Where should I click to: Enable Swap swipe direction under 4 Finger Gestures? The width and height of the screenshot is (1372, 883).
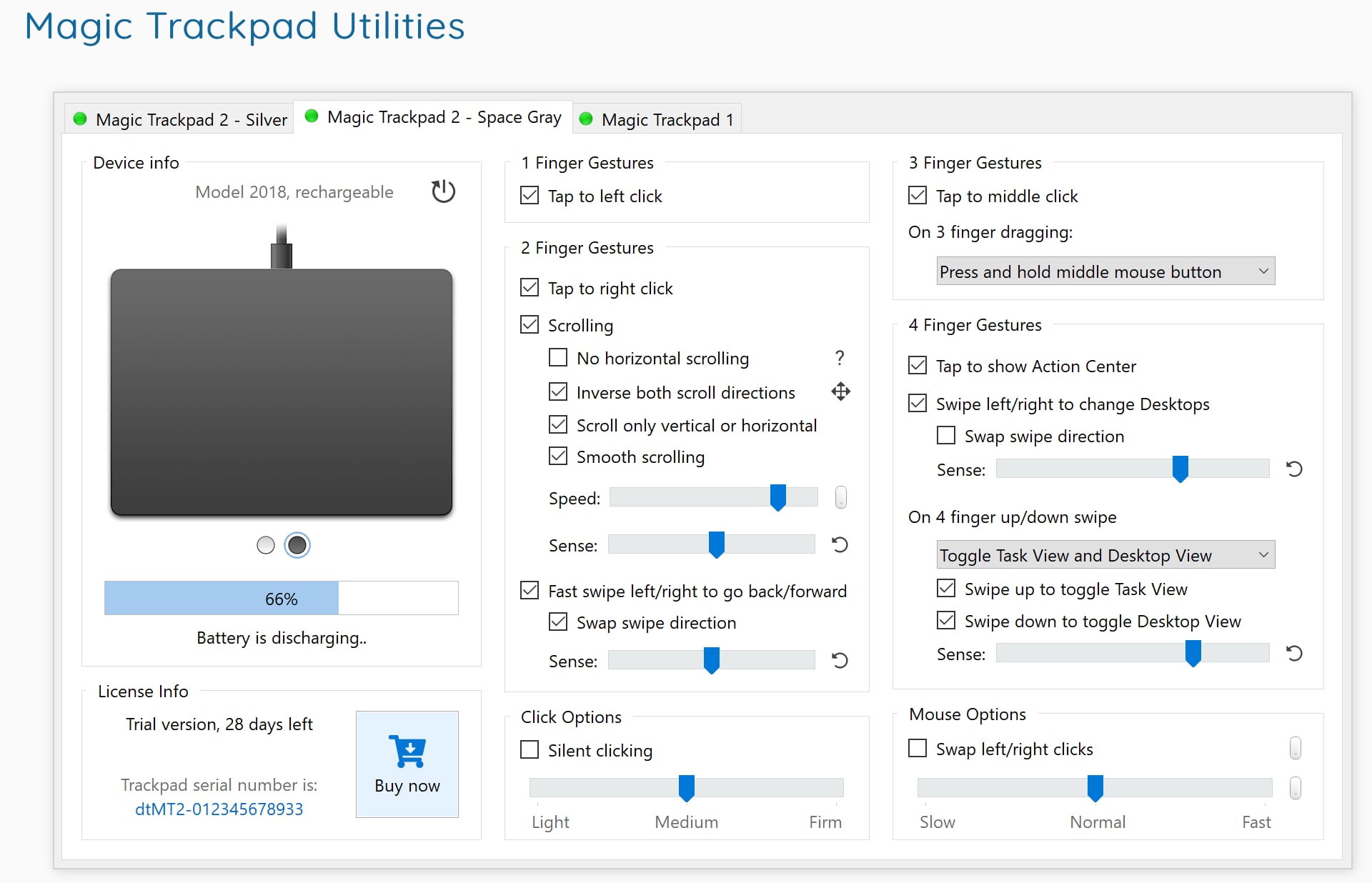(946, 435)
